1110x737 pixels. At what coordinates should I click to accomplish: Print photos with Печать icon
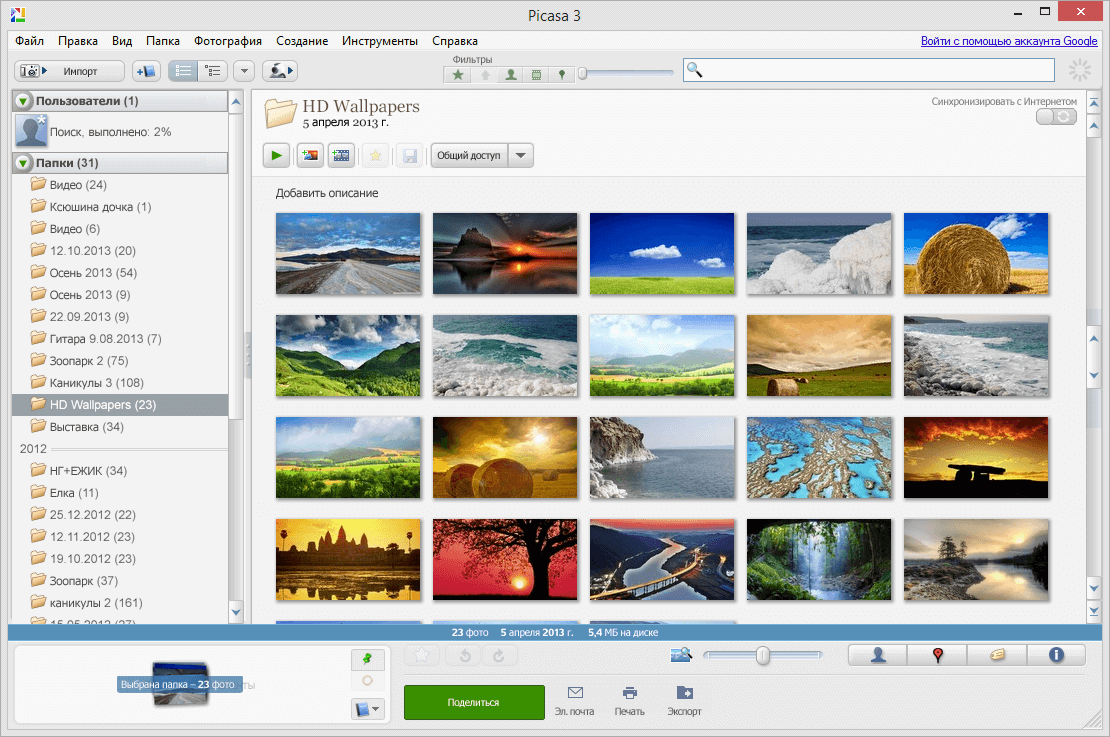[x=629, y=701]
